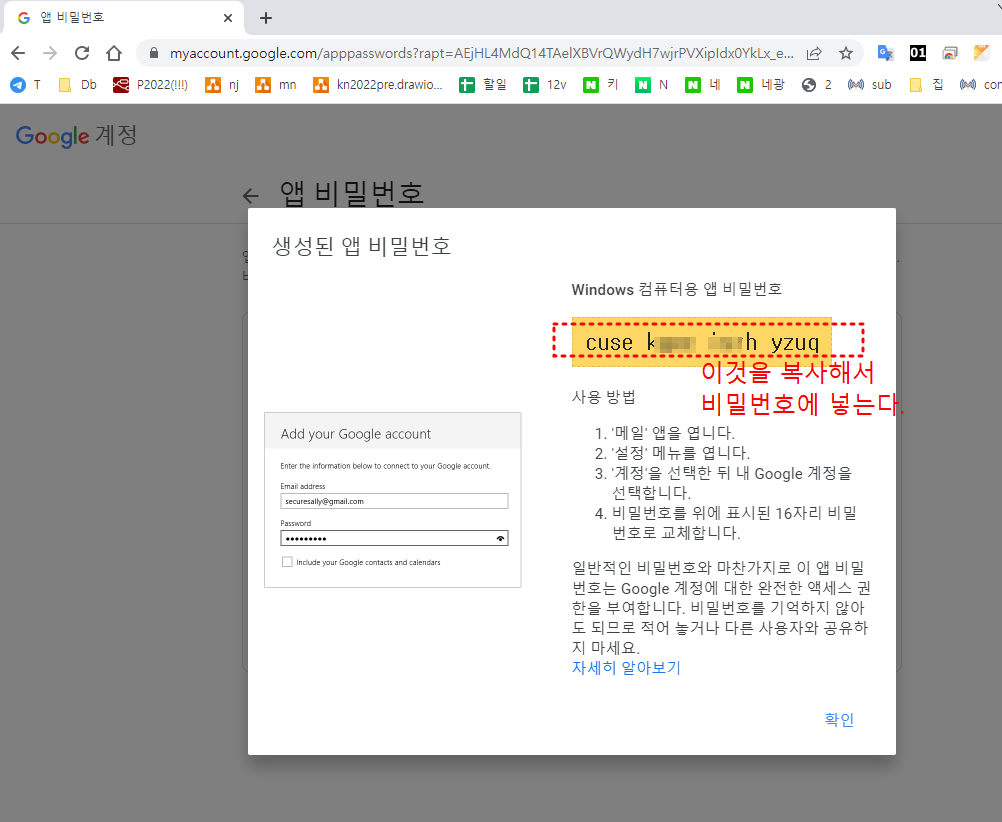Open the 12v bookmark
The width and height of the screenshot is (1002, 822).
pos(544,84)
